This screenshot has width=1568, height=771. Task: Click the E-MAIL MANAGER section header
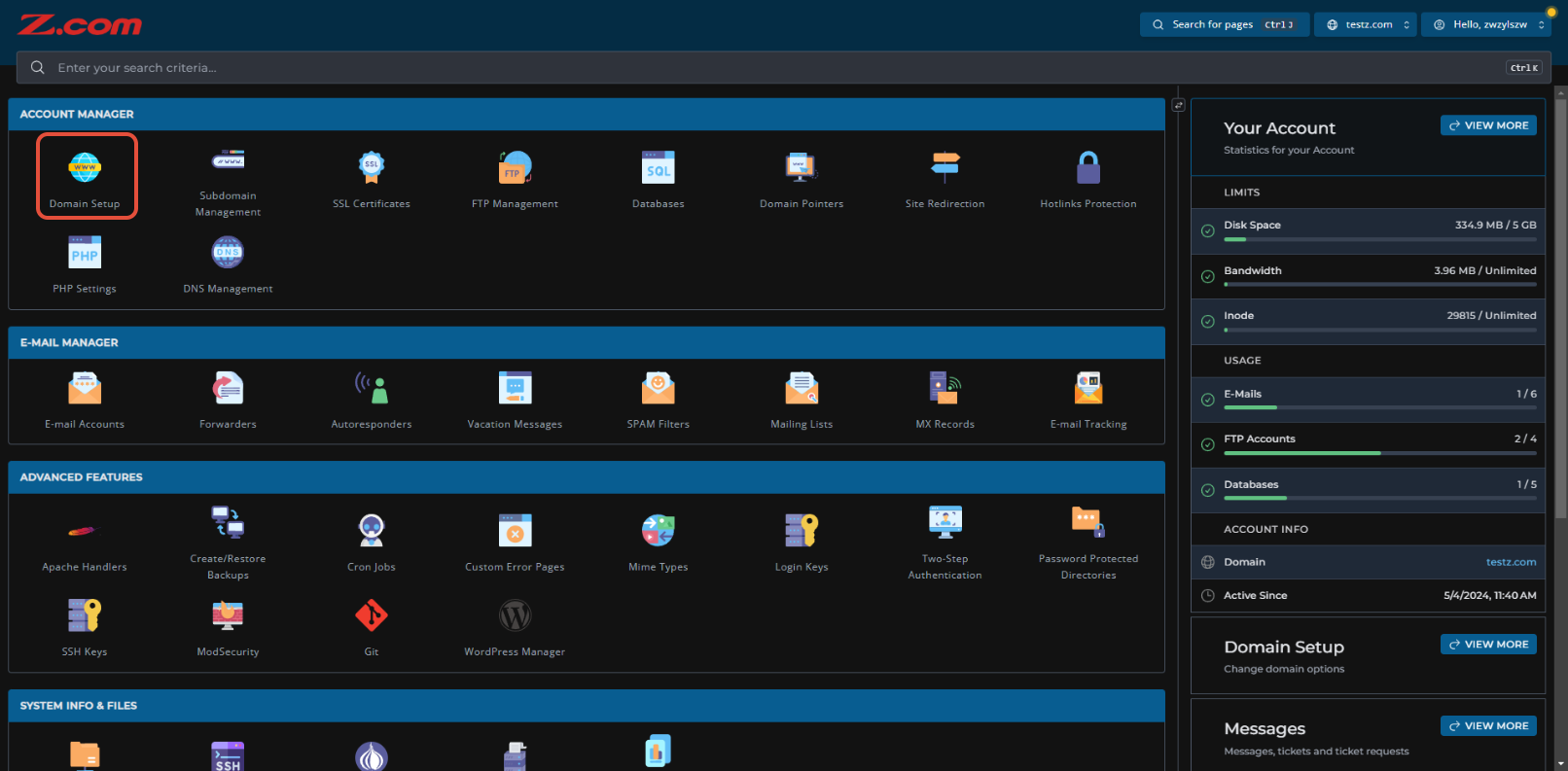click(x=587, y=342)
